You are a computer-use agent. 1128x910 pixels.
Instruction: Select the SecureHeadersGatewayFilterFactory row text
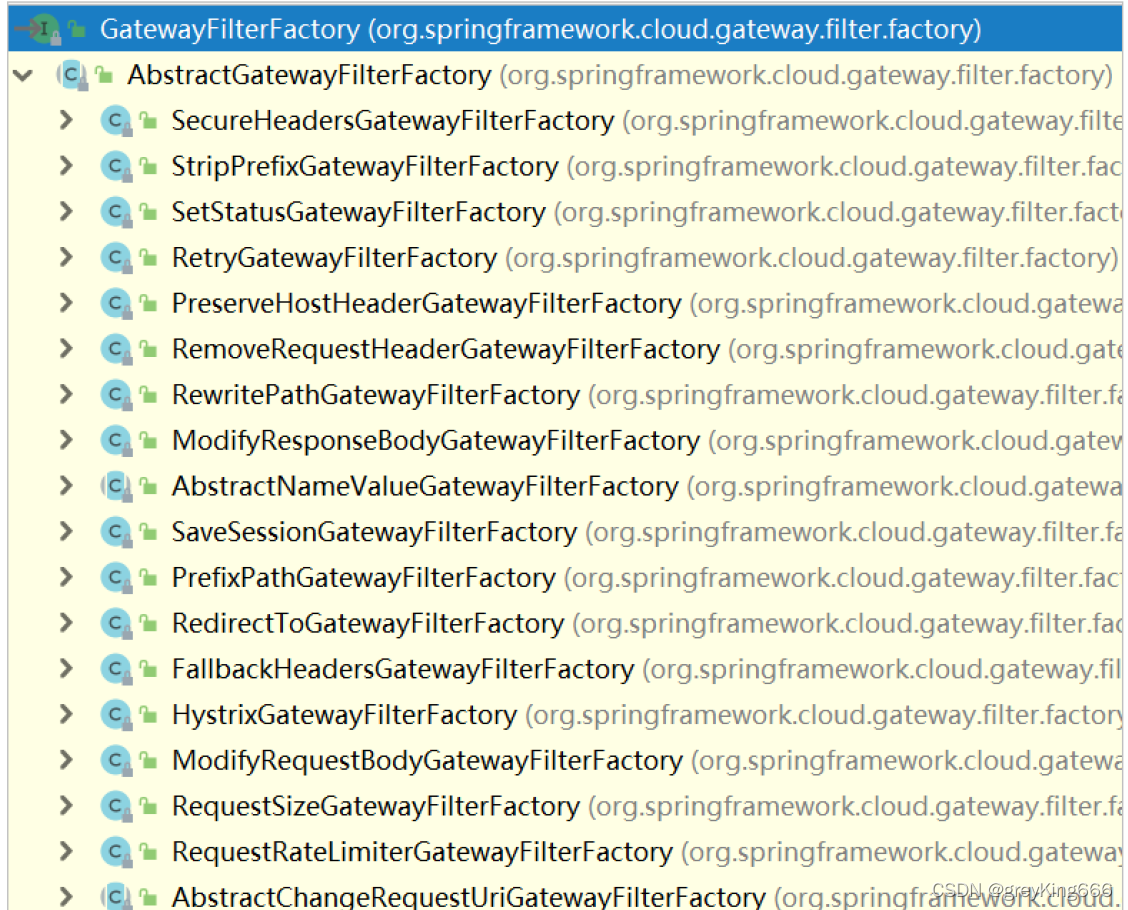click(x=646, y=121)
